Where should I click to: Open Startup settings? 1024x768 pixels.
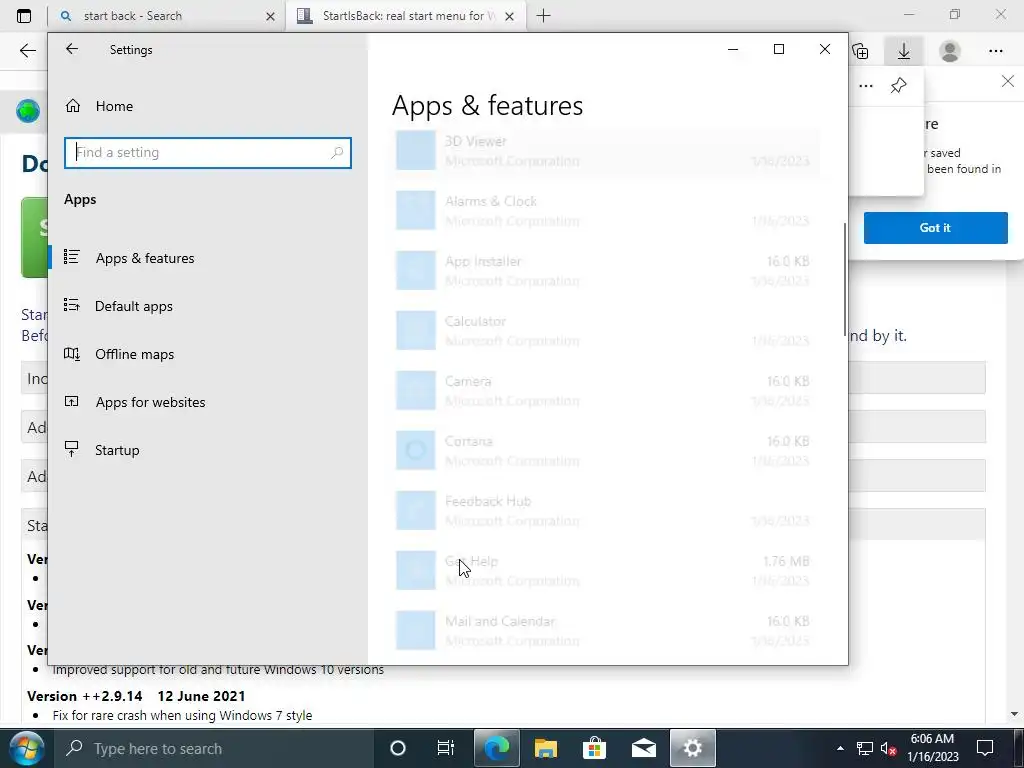[208, 450]
